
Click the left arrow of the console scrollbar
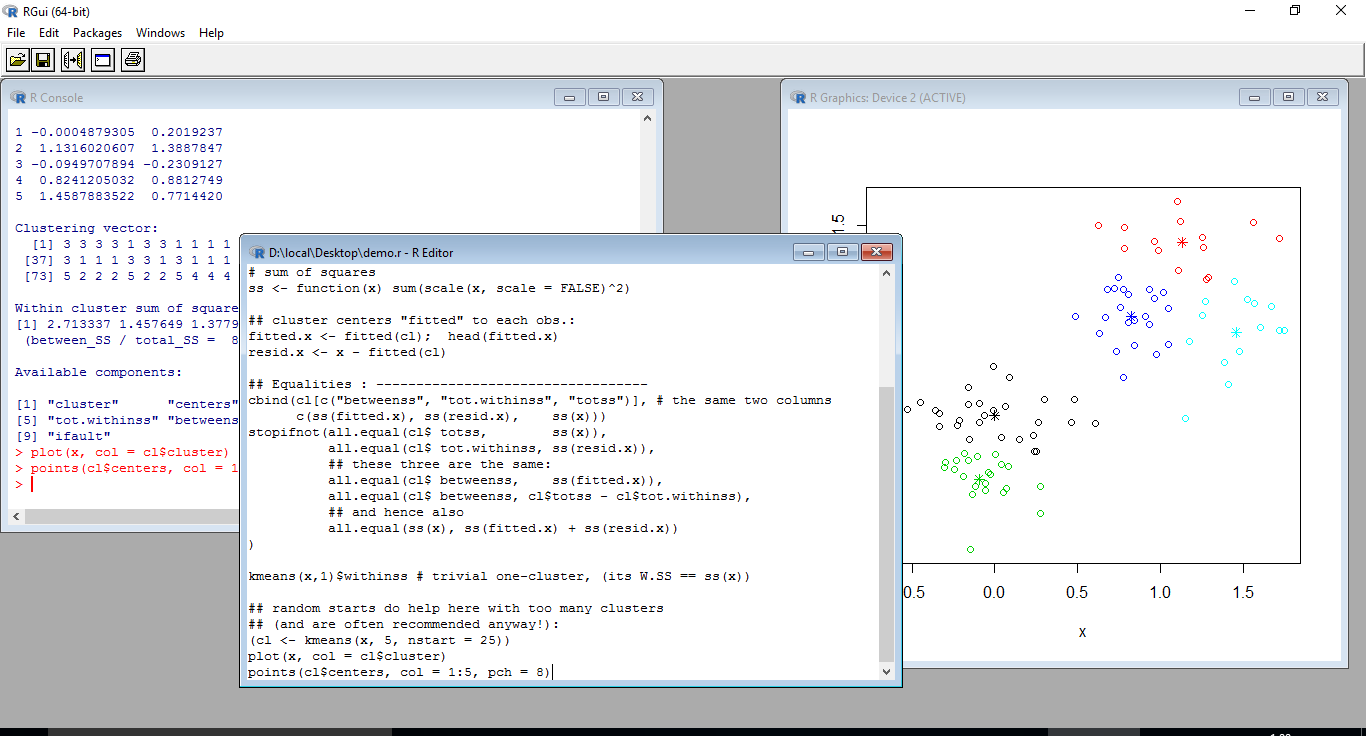(x=14, y=516)
